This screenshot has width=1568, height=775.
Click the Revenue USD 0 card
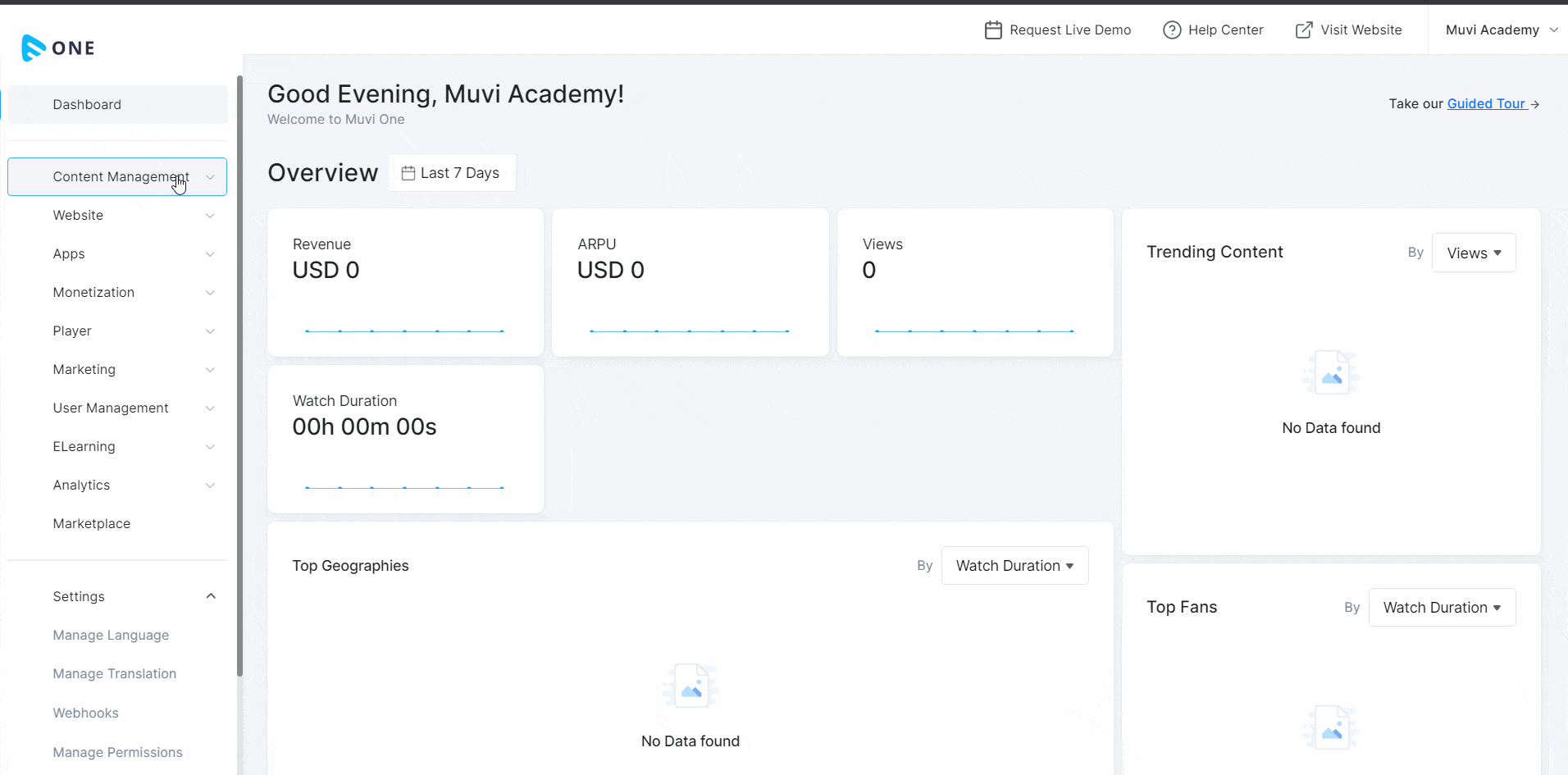[x=405, y=282]
